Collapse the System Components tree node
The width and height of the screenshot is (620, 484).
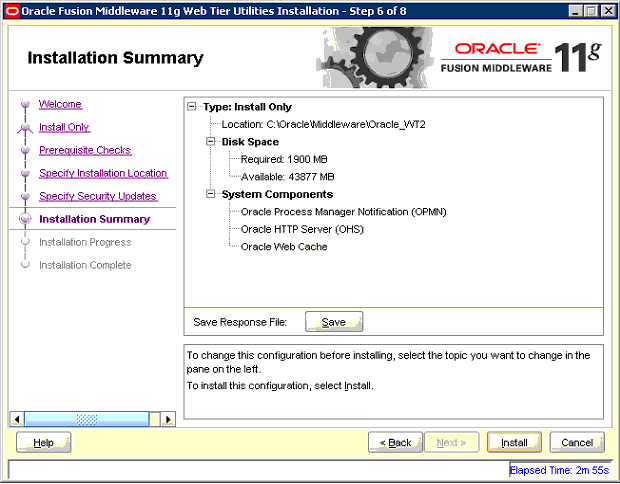tap(211, 194)
